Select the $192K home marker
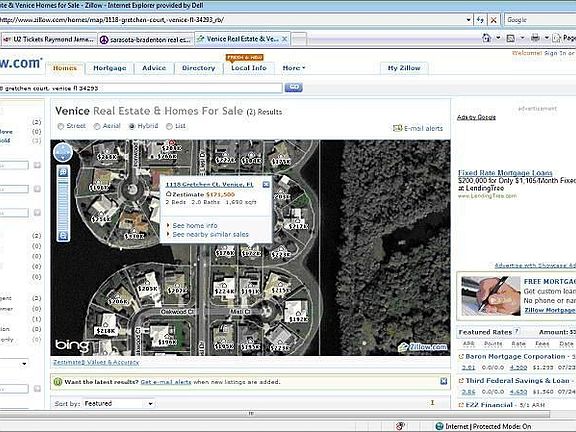 (x=298, y=317)
